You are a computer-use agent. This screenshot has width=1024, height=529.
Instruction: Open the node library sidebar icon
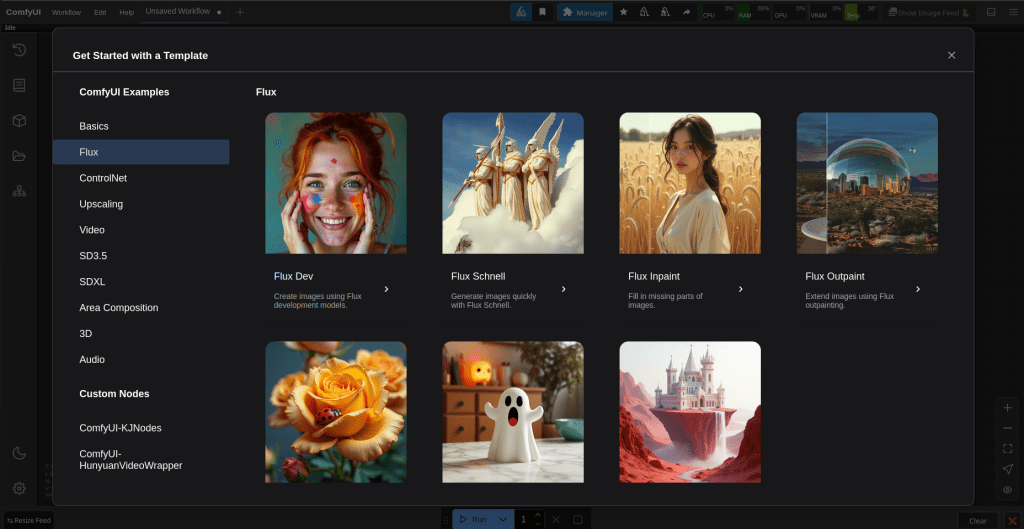(19, 85)
